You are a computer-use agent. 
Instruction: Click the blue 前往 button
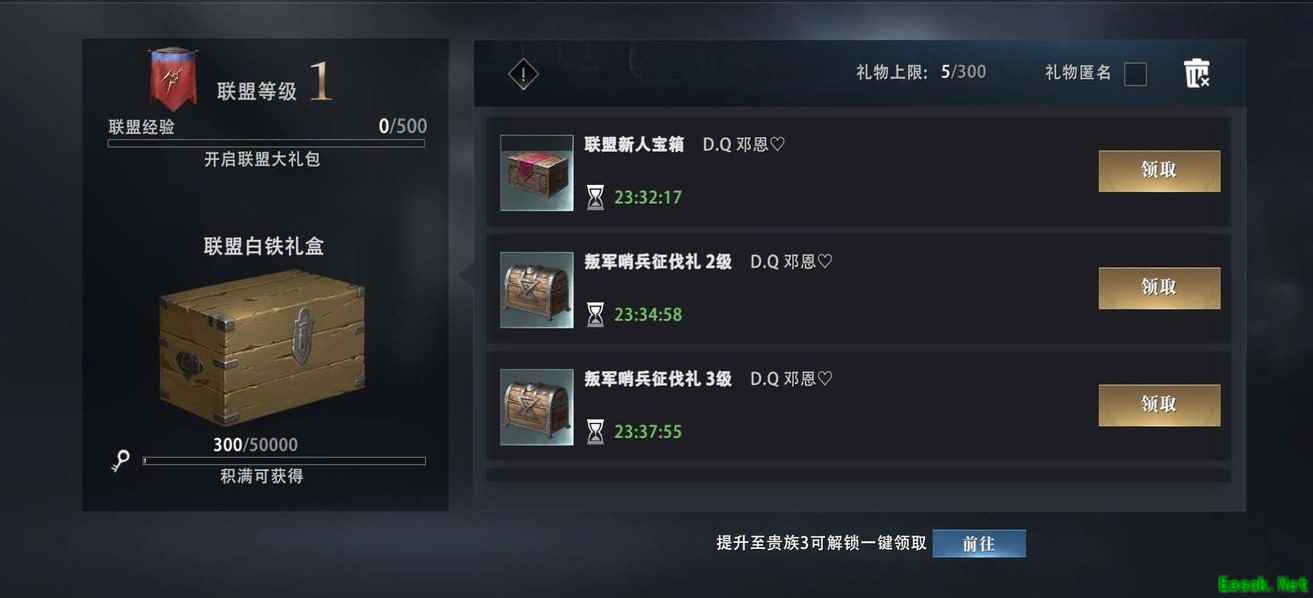979,544
